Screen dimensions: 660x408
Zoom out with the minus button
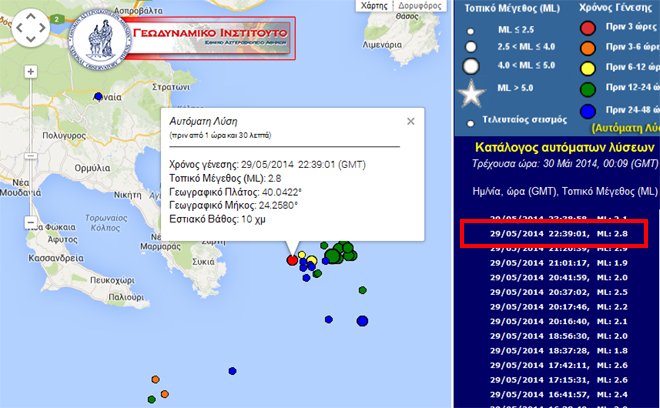click(32, 221)
